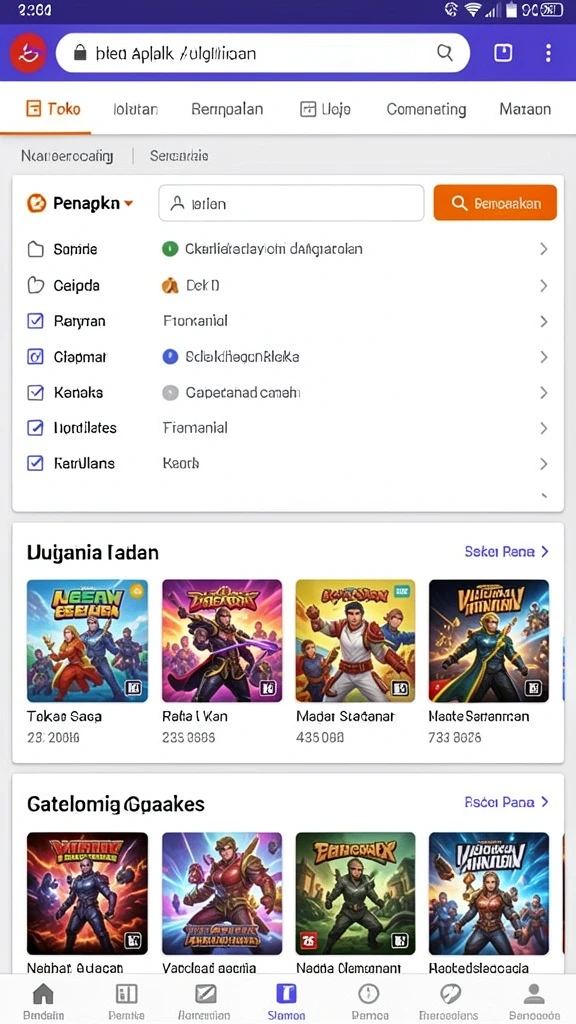Expand the Ceipda row chevron
The height and width of the screenshot is (1024, 576).
click(543, 285)
